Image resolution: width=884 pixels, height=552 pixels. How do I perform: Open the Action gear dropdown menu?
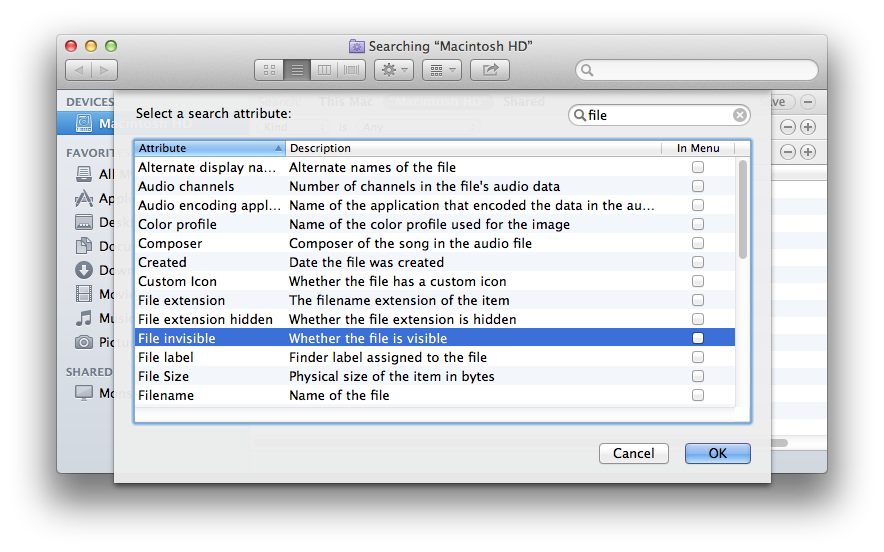(x=394, y=70)
